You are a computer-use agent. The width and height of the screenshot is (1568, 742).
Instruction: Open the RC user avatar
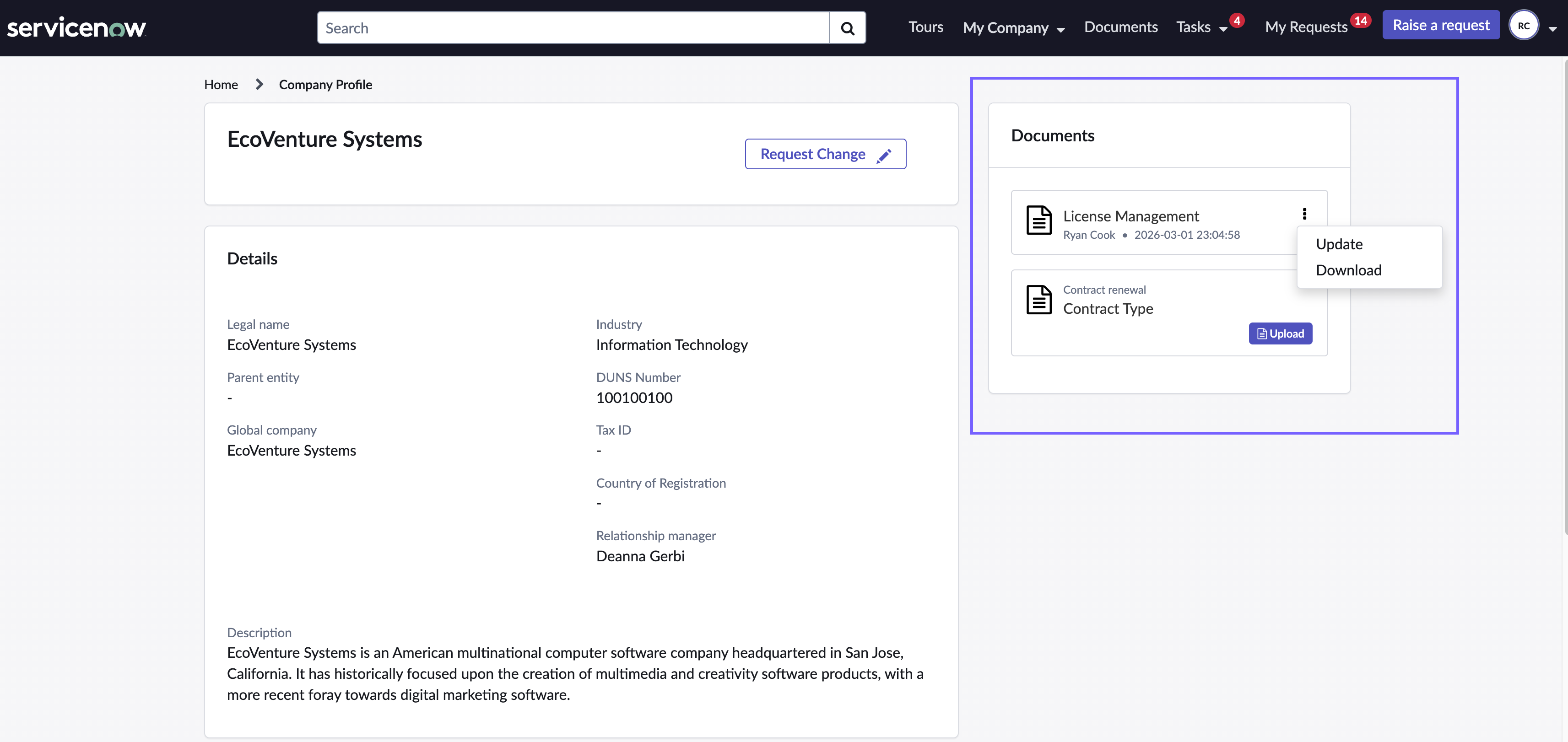(x=1523, y=26)
